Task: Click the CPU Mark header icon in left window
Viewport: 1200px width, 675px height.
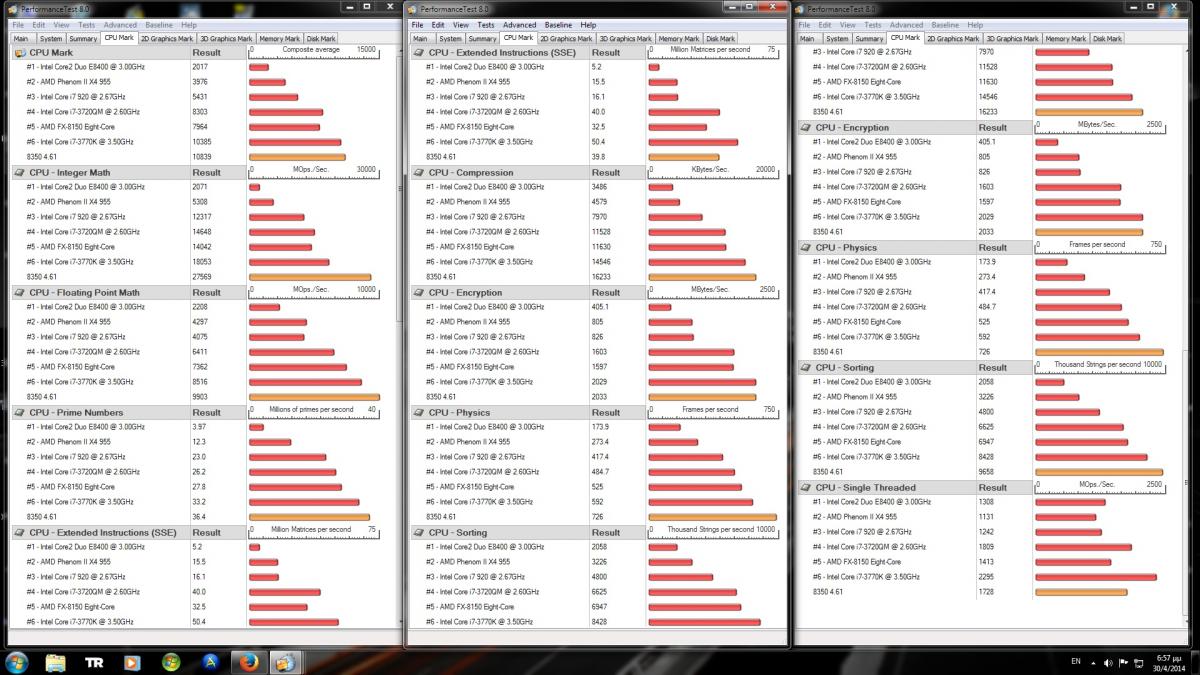Action: click(20, 52)
